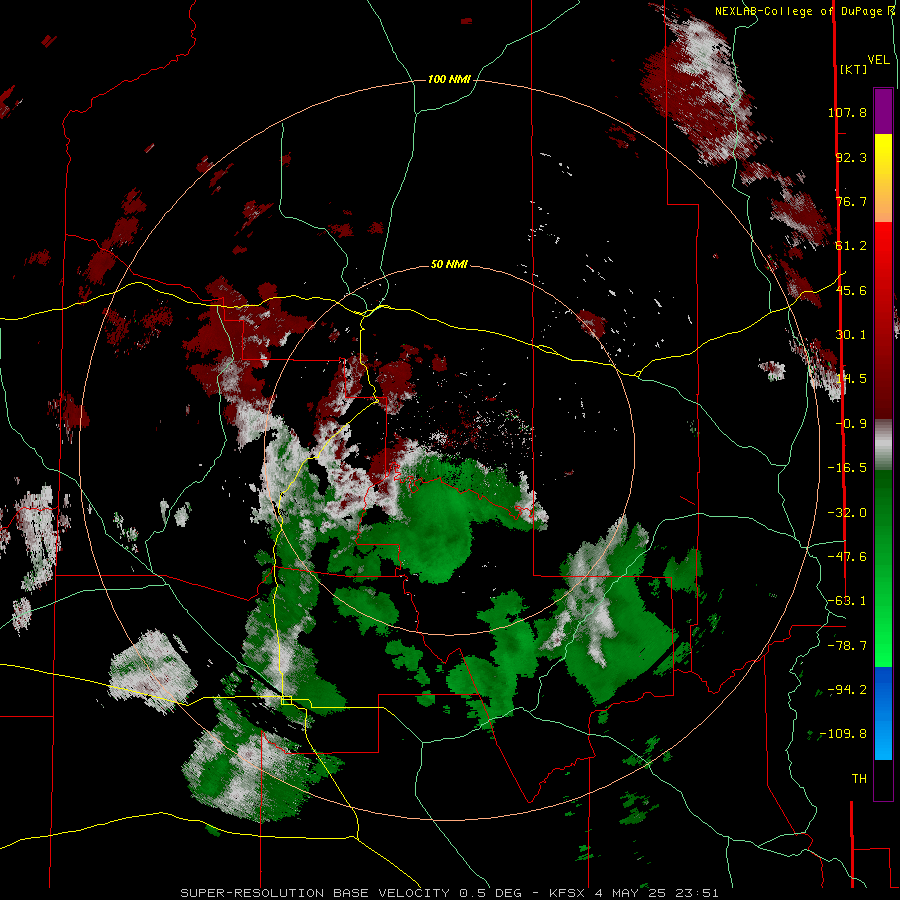The width and height of the screenshot is (900, 900).
Task: Click the [KT] units label
Action: pos(854,69)
